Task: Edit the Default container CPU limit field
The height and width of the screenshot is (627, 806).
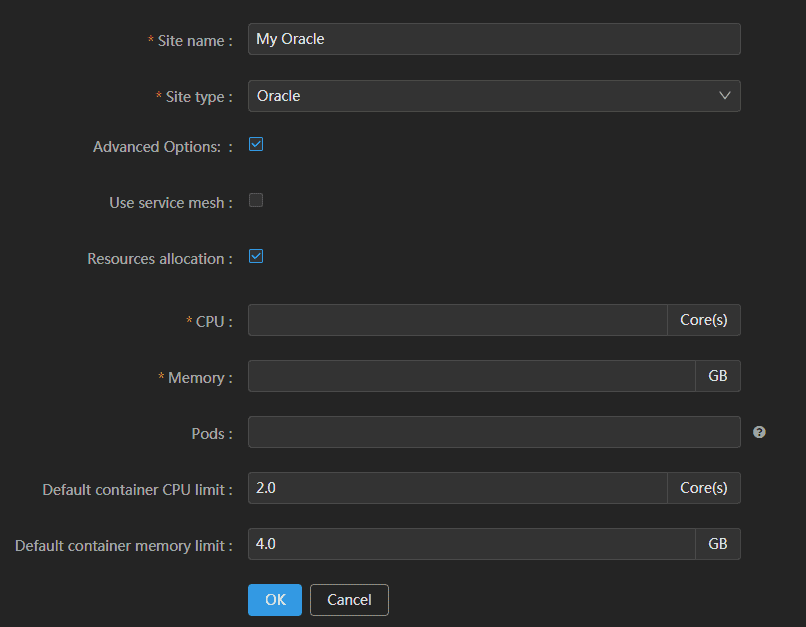Action: click(457, 488)
